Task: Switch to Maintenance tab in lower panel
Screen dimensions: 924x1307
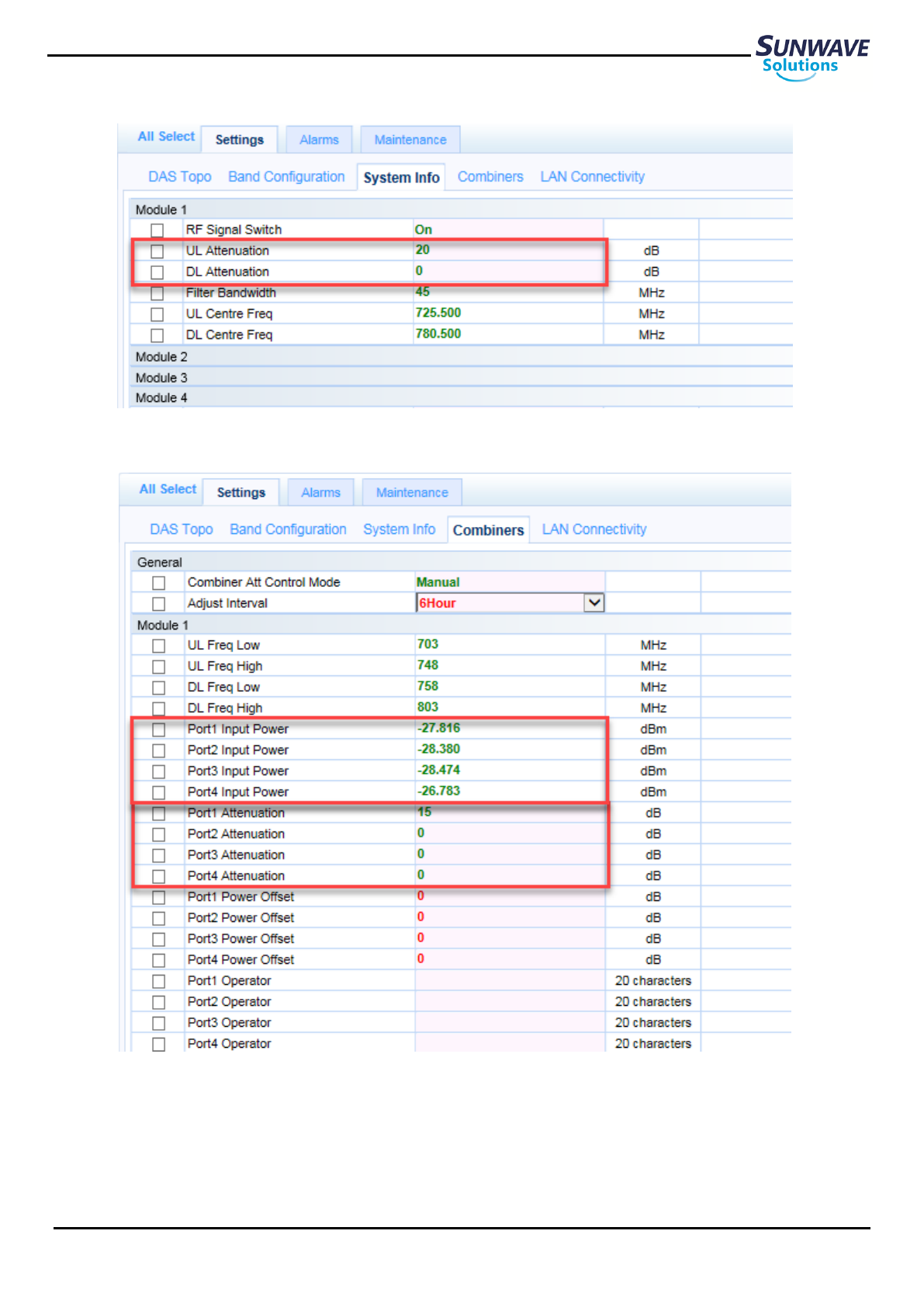Action: [x=412, y=493]
